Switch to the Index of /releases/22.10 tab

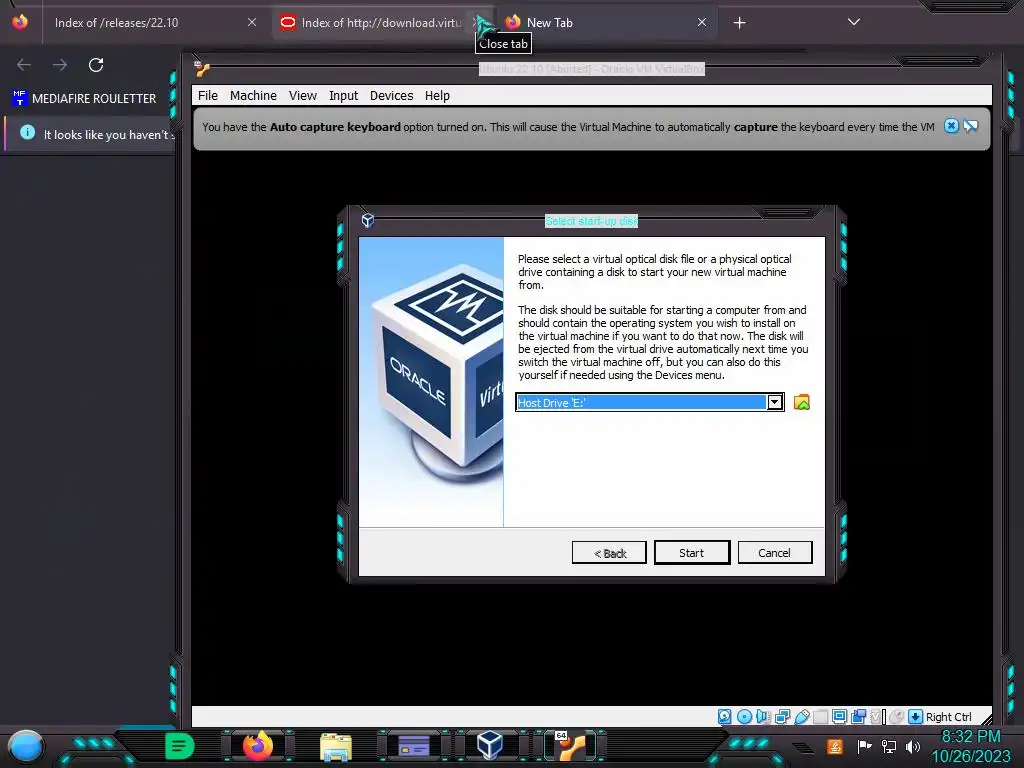[x=152, y=22]
